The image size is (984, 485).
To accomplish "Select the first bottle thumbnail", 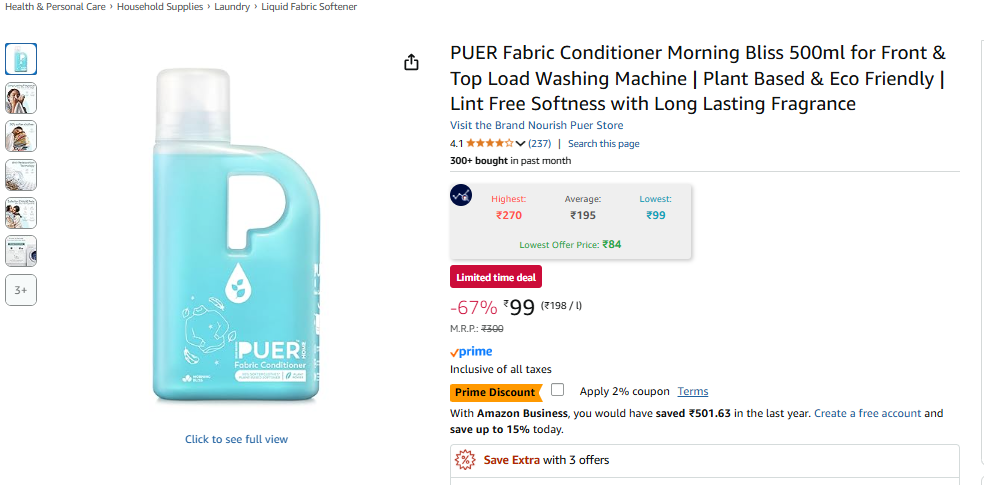I will tap(21, 59).
